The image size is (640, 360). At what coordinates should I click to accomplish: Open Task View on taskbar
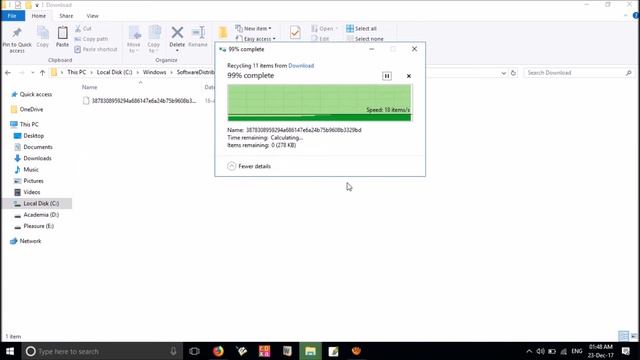194,351
